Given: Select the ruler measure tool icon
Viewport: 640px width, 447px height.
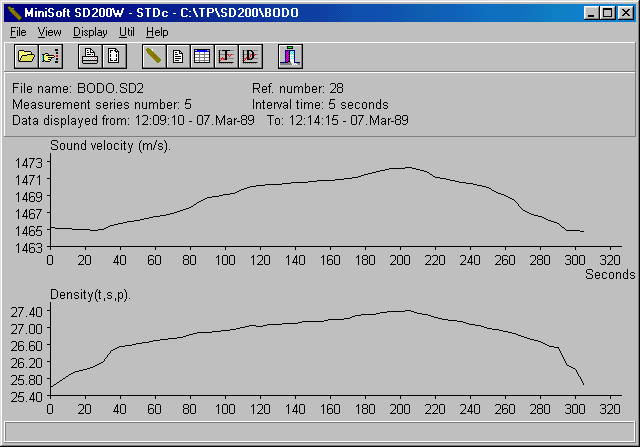Looking at the screenshot, I should click(x=153, y=56).
